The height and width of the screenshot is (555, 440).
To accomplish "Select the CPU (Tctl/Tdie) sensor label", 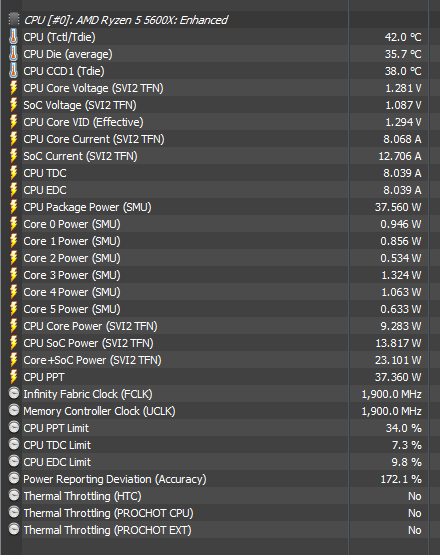I will point(59,37).
